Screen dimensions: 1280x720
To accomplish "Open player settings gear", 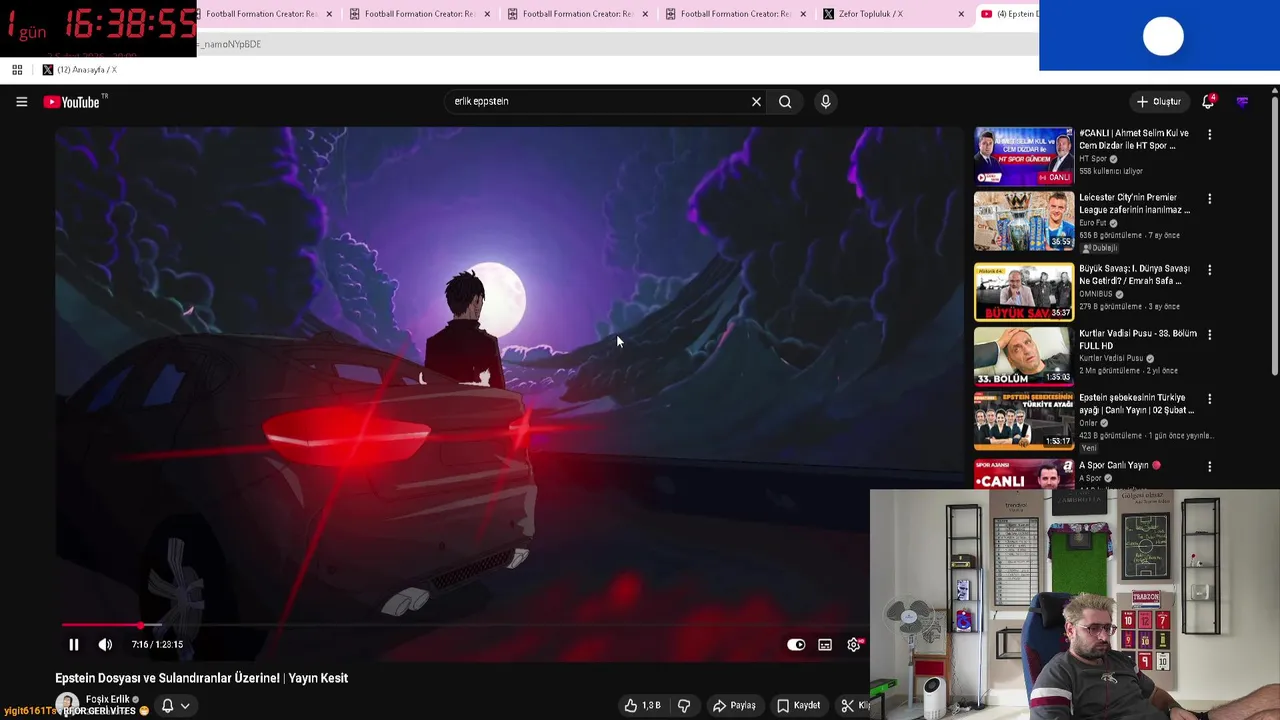I will click(x=854, y=645).
